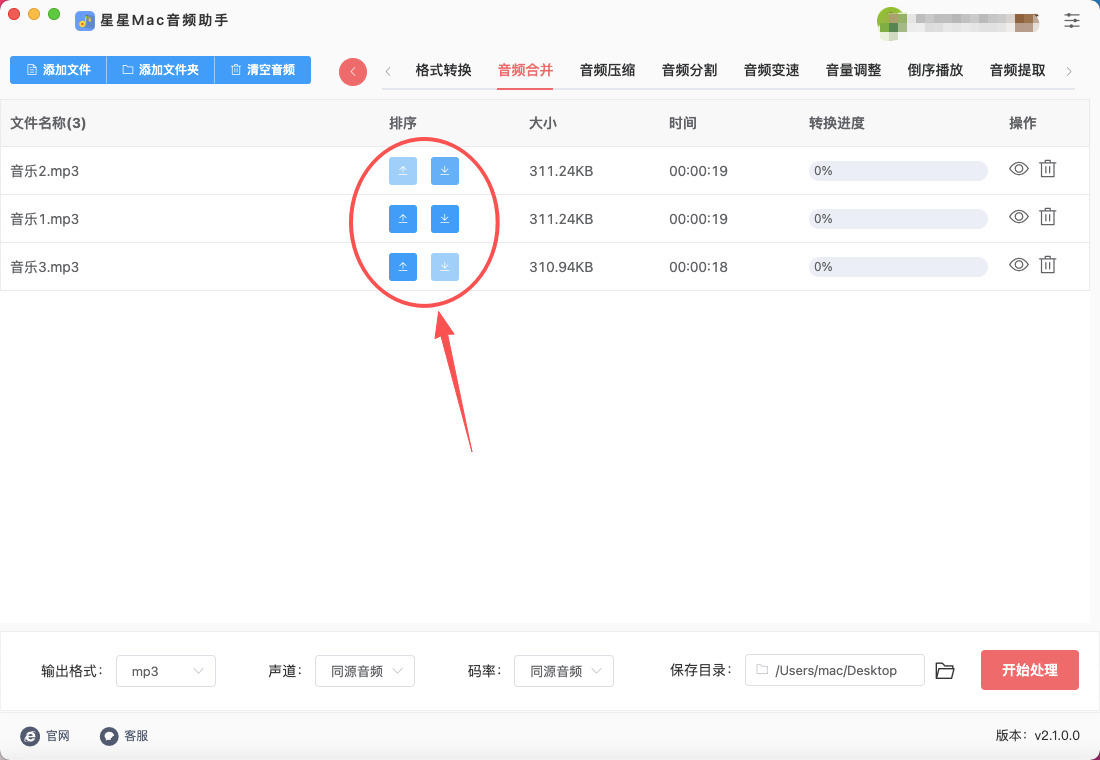Click the 添加文件 button
Image resolution: width=1100 pixels, height=760 pixels.
pyautogui.click(x=58, y=70)
